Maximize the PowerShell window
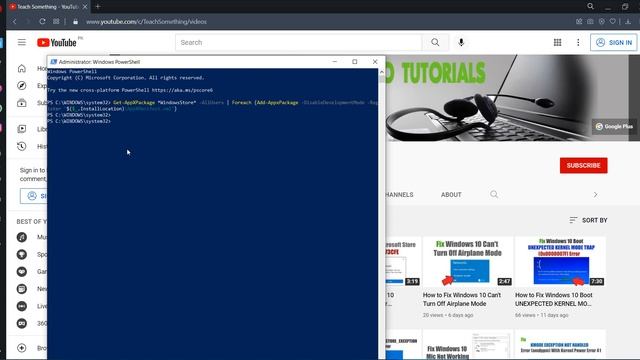The height and width of the screenshot is (360, 640). coord(354,62)
